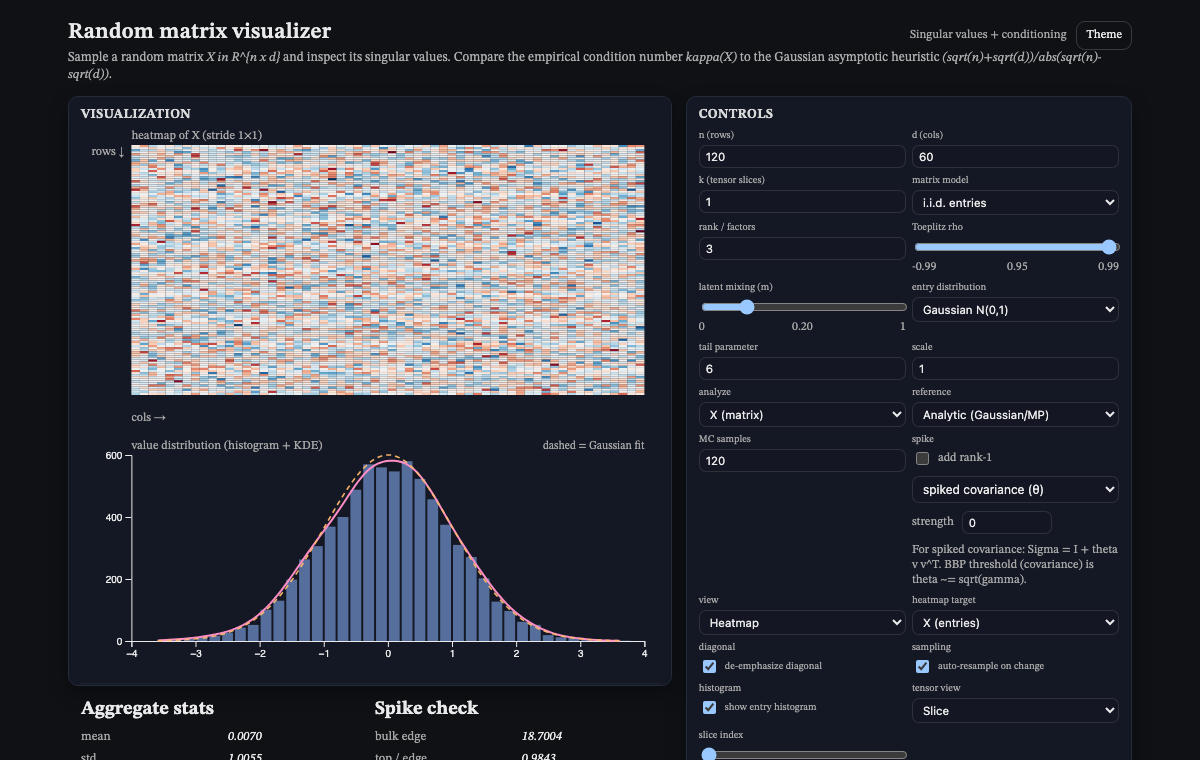The image size is (1200, 760).
Task: Click the slice index slider
Action: click(803, 755)
